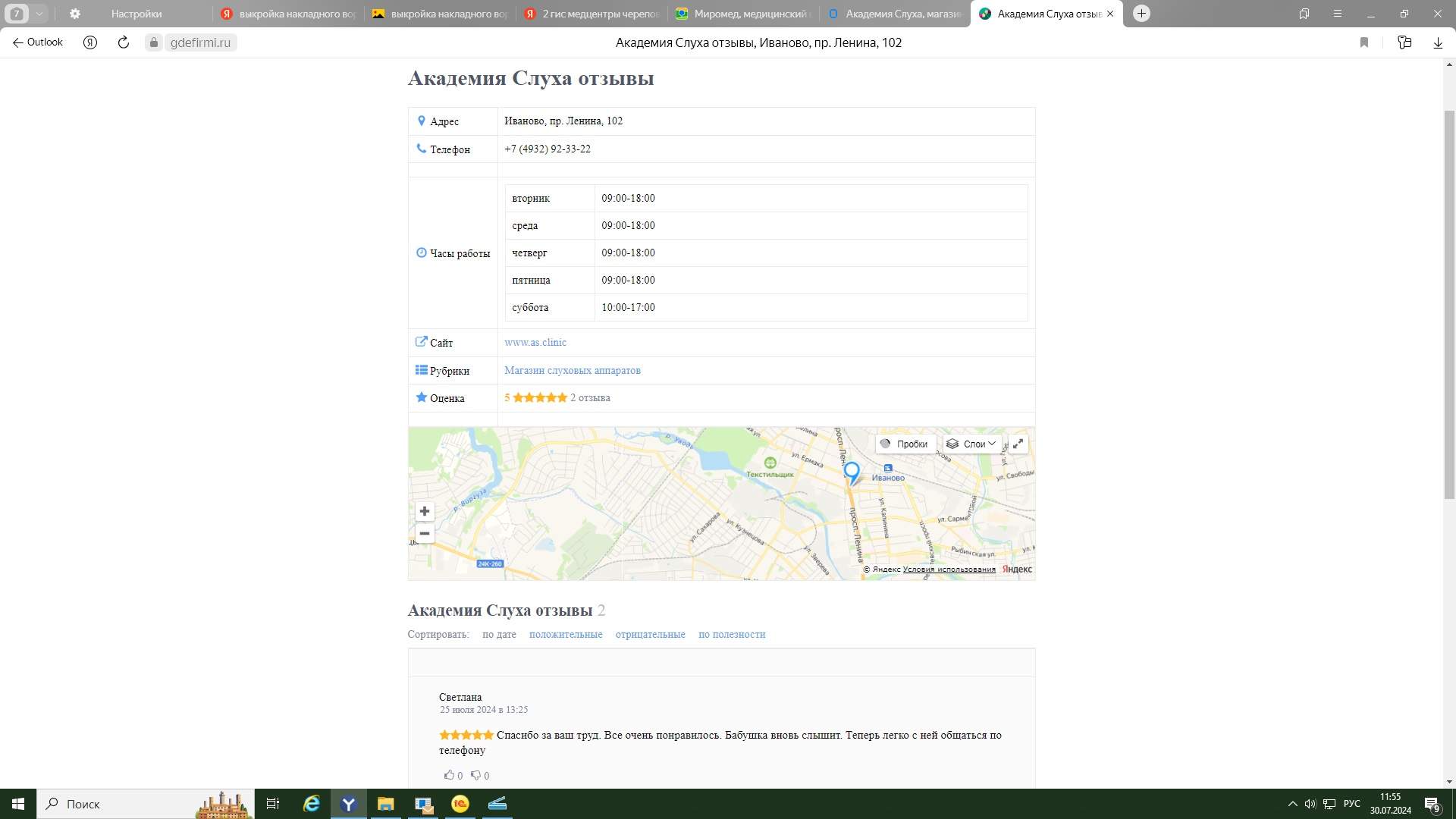This screenshot has width=1456, height=819.
Task: Click thumbs up under Svetlana's review
Action: (449, 775)
